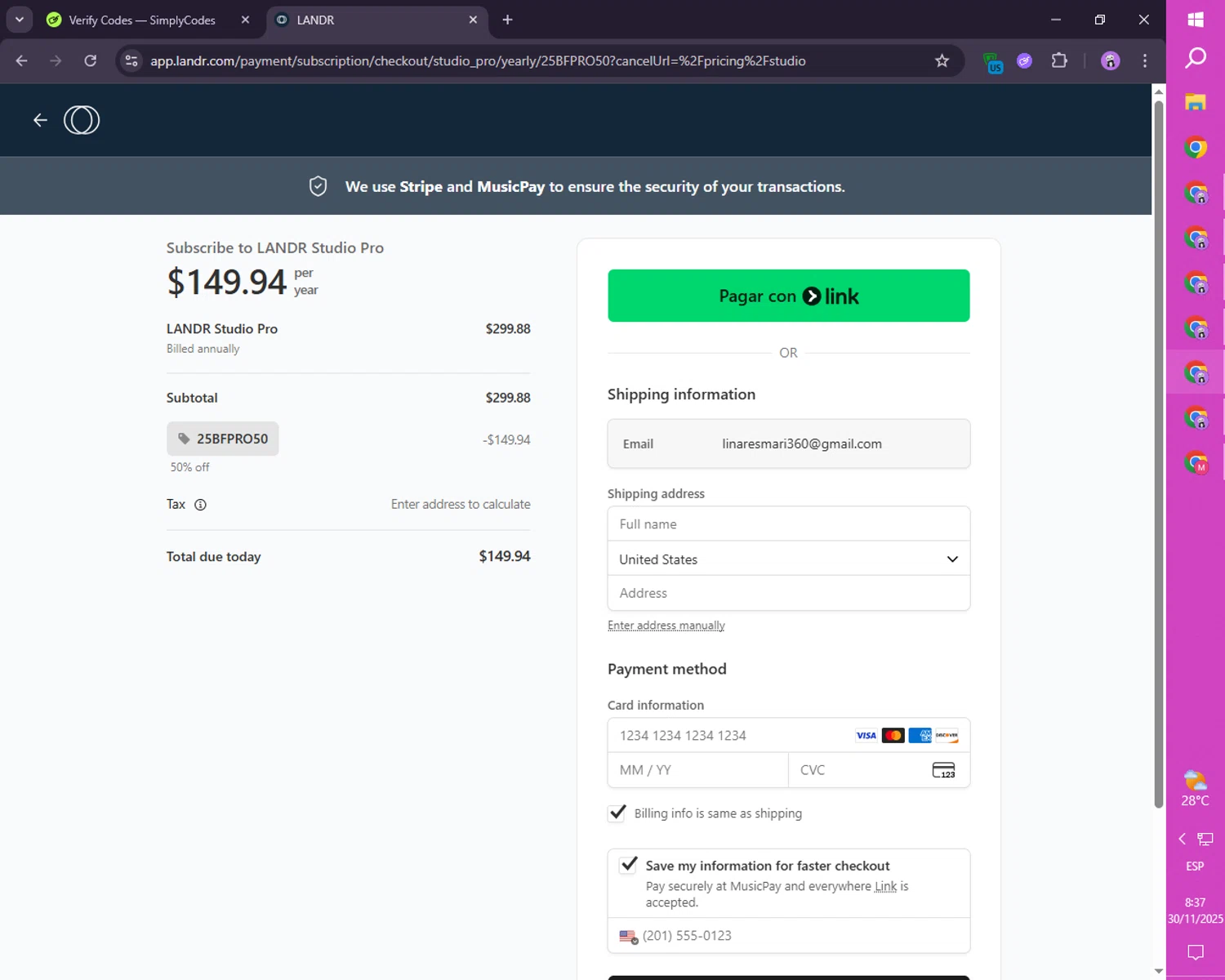This screenshot has width=1225, height=980.
Task: Click the CVC card help icon
Action: point(943,770)
